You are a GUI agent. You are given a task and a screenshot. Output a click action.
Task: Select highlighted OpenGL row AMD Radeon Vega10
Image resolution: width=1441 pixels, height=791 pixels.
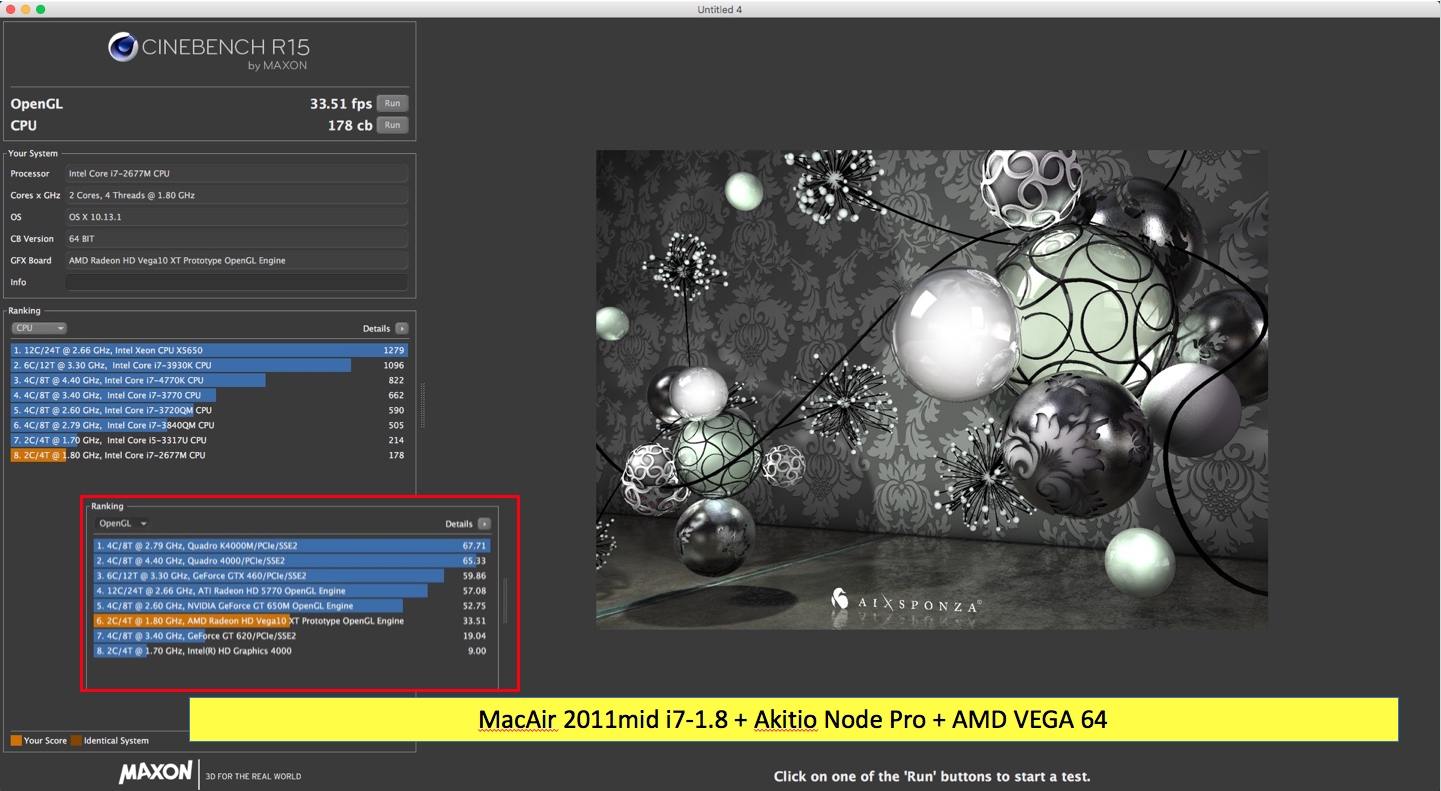tap(292, 621)
